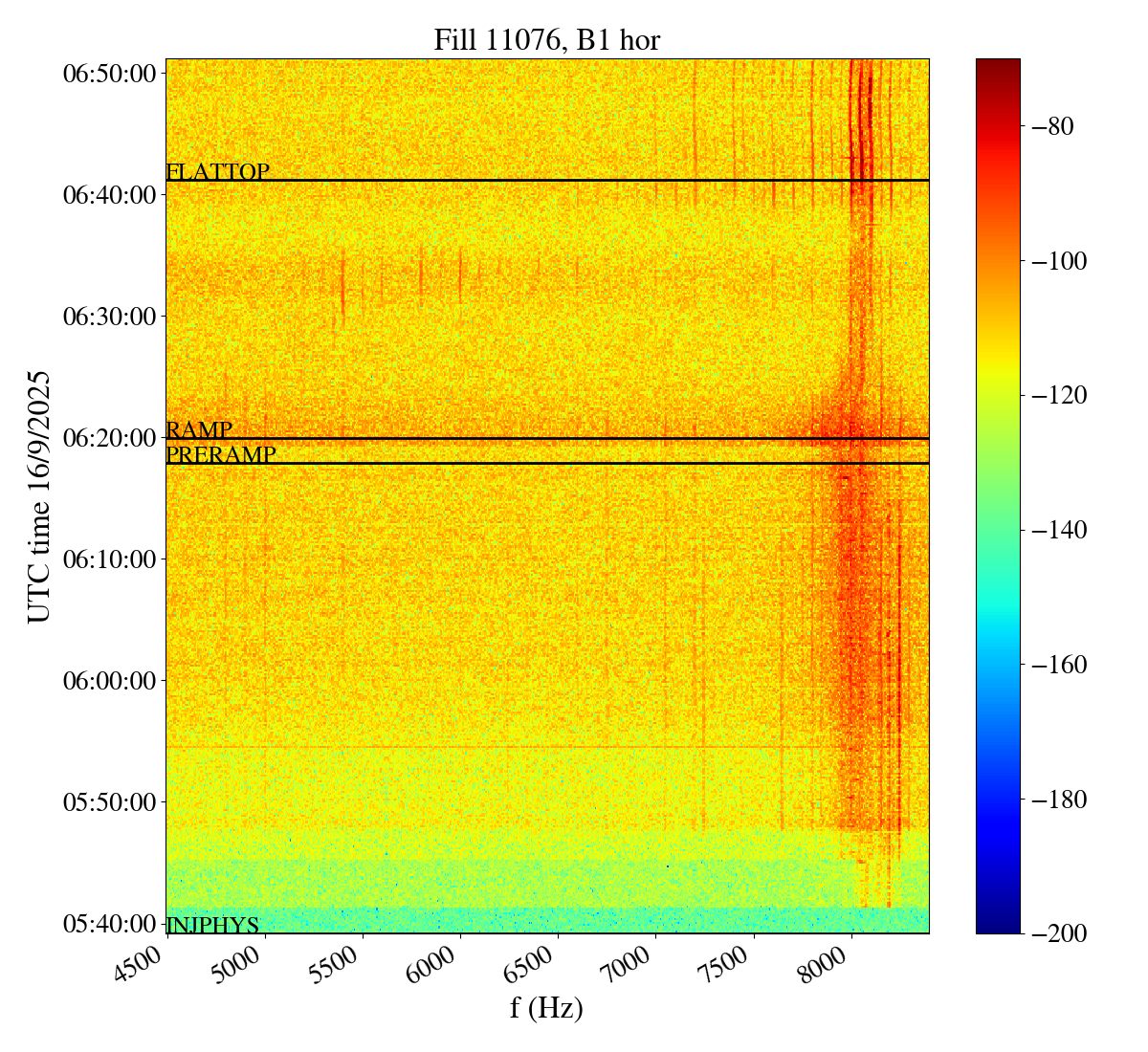Click the 06:00:00 time tick label
The image size is (1148, 1052).
pyautogui.click(x=109, y=681)
